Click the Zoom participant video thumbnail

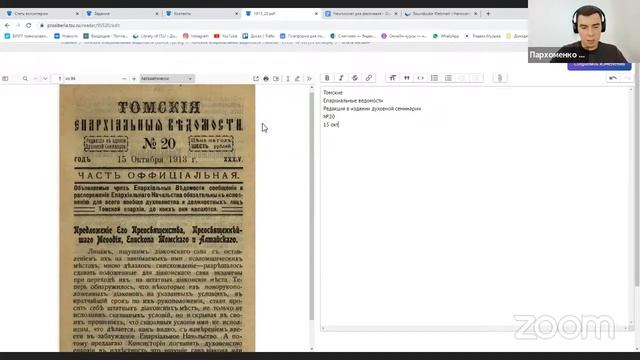(x=584, y=31)
